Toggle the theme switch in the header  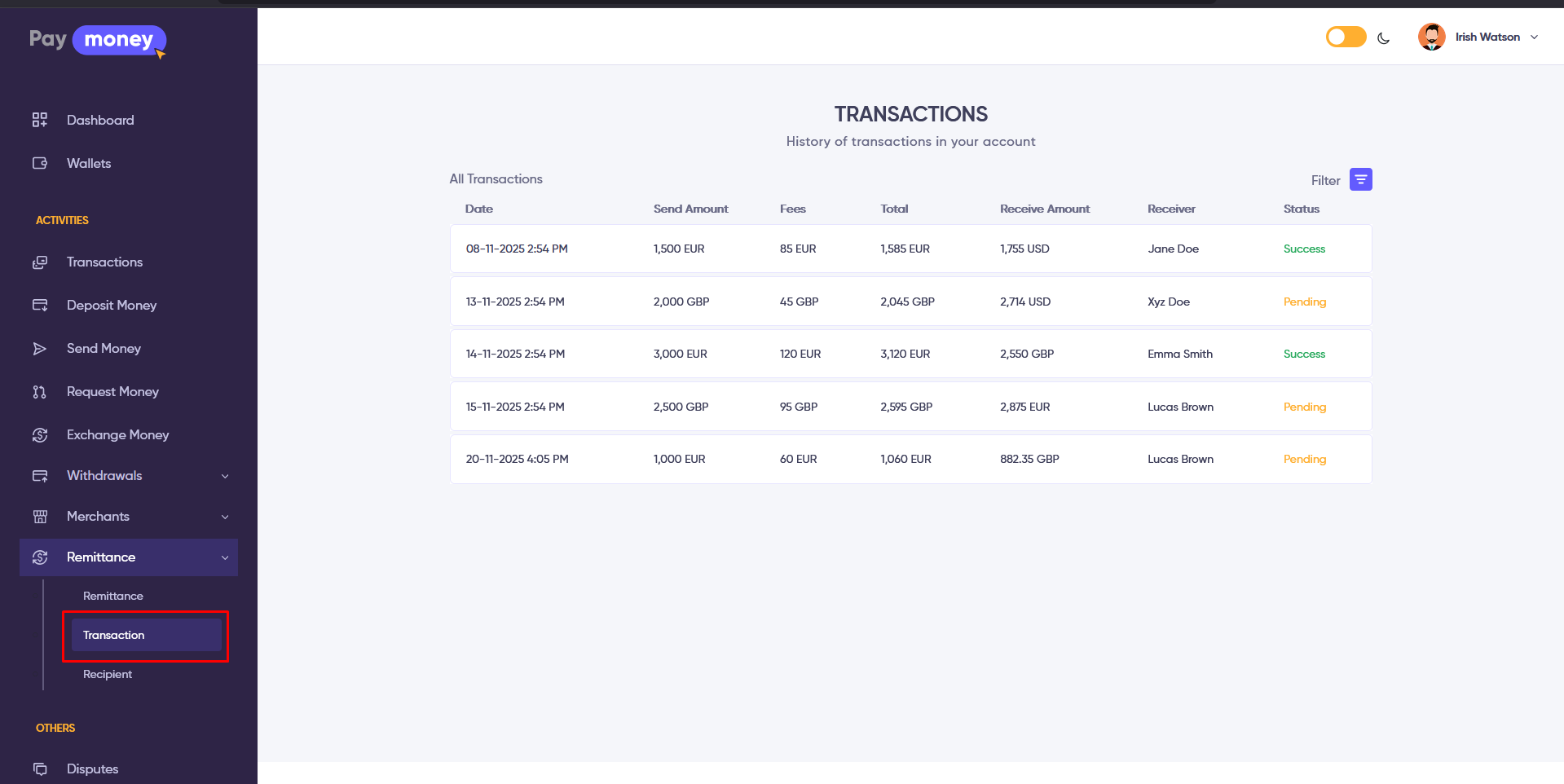(x=1344, y=36)
